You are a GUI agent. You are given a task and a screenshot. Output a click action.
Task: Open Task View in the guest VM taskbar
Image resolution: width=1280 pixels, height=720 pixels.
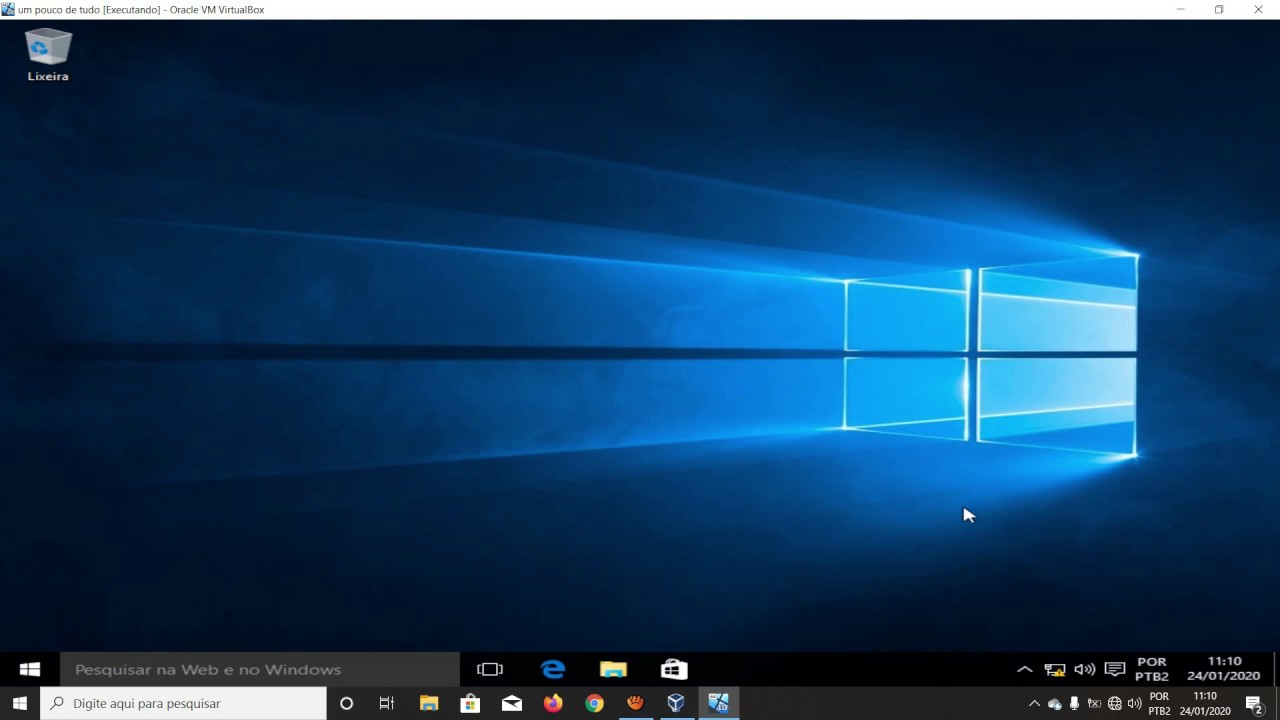click(x=490, y=669)
